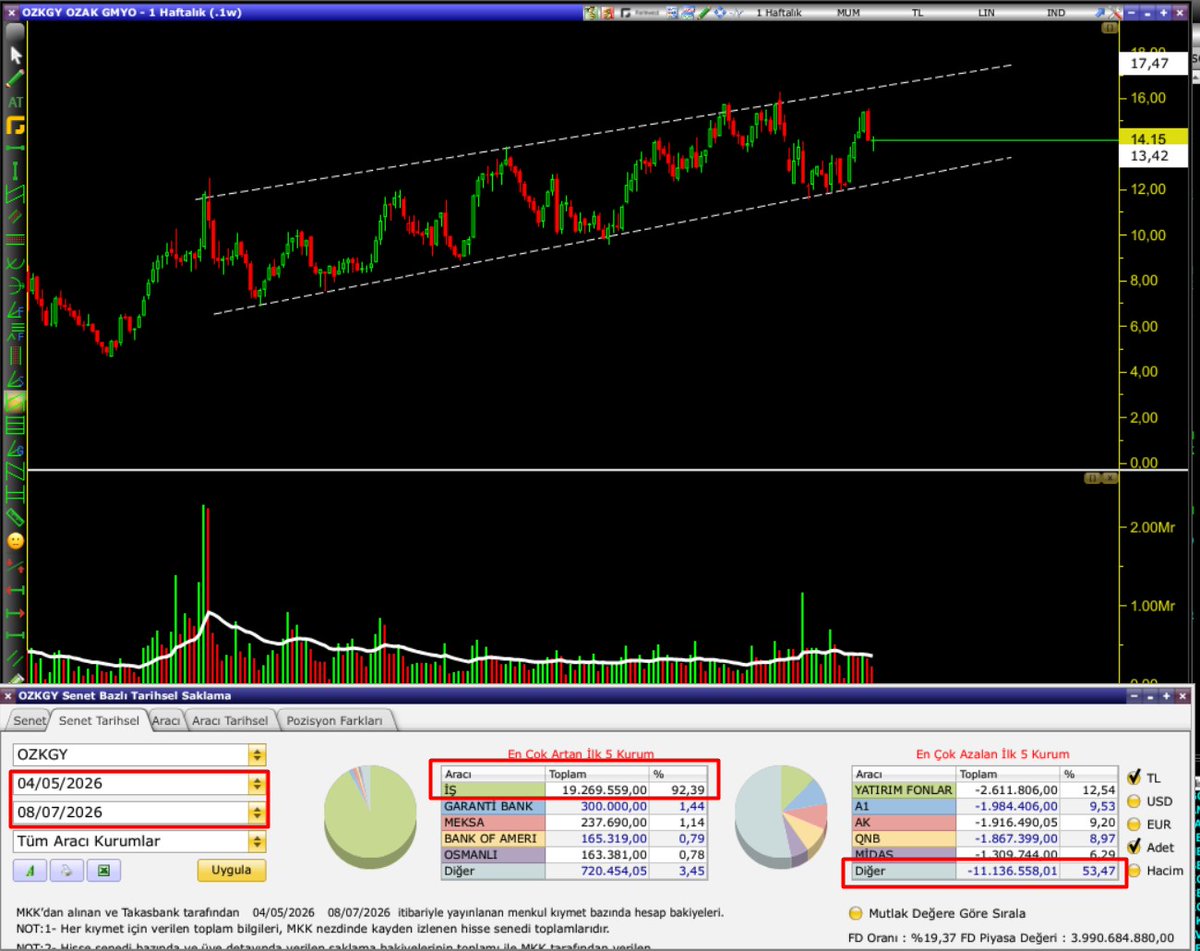
Task: Select the green pencil drawing tool
Action: tap(16, 79)
